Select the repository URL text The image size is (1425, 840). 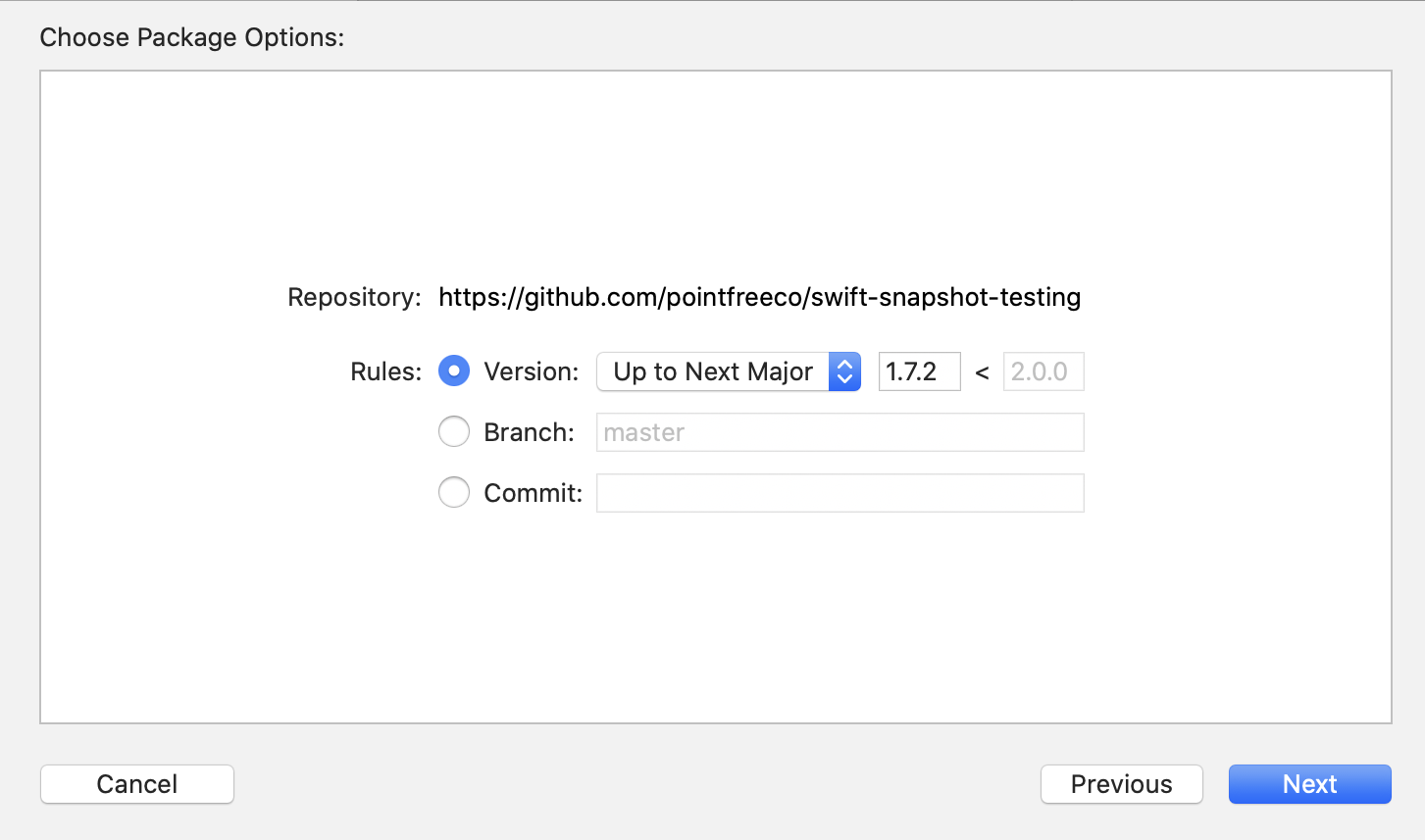click(x=759, y=297)
